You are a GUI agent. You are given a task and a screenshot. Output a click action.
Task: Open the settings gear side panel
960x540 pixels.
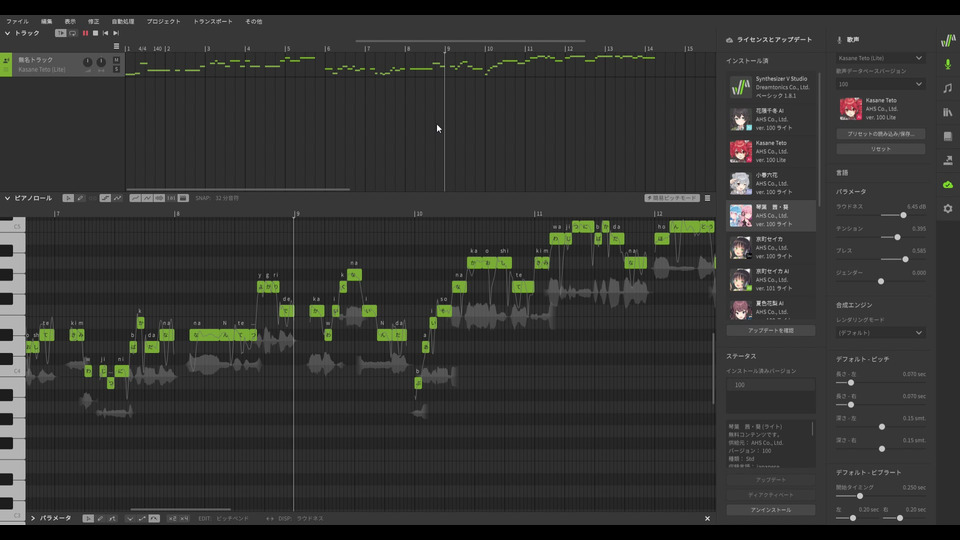tap(948, 209)
